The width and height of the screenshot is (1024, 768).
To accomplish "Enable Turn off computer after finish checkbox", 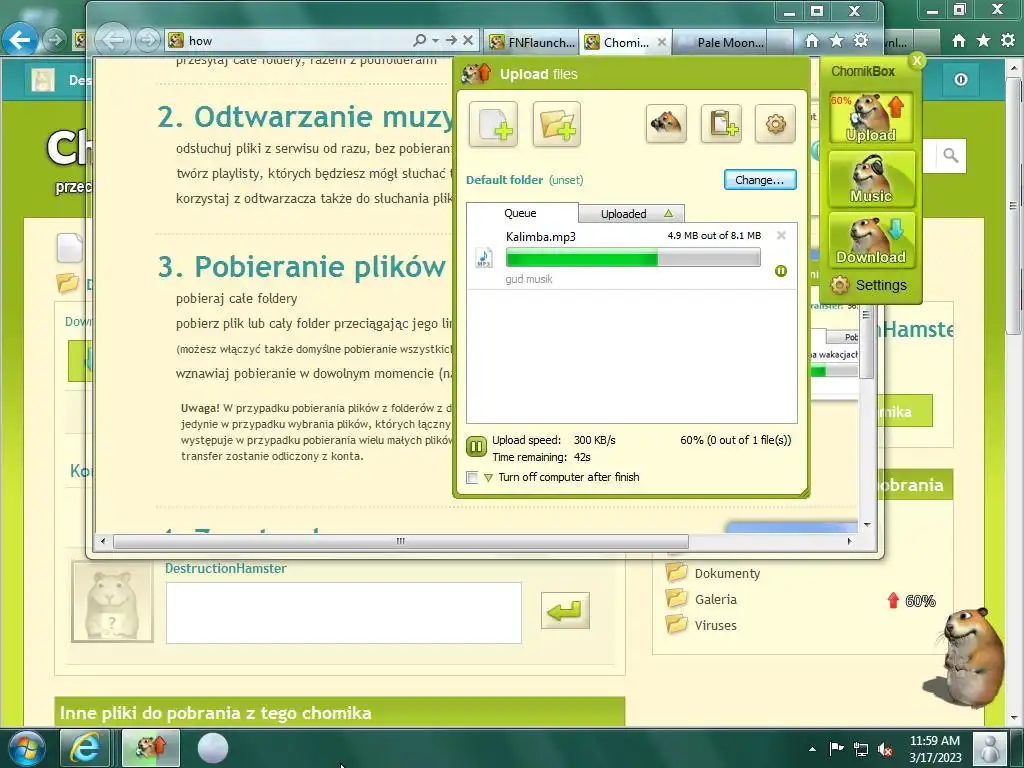I will pos(472,477).
